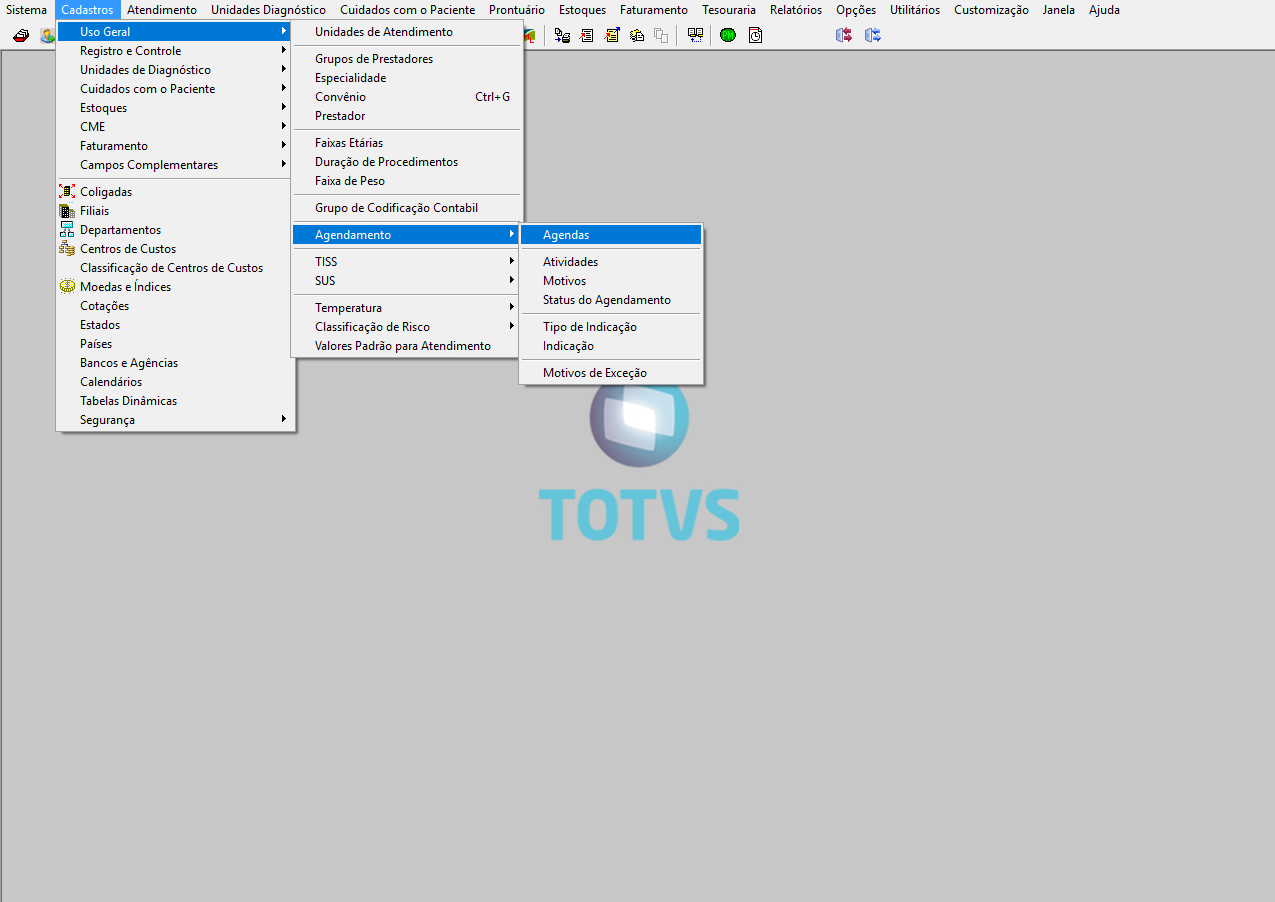Image resolution: width=1275 pixels, height=902 pixels.
Task: Click the green PM circle toolbar icon
Action: (728, 35)
